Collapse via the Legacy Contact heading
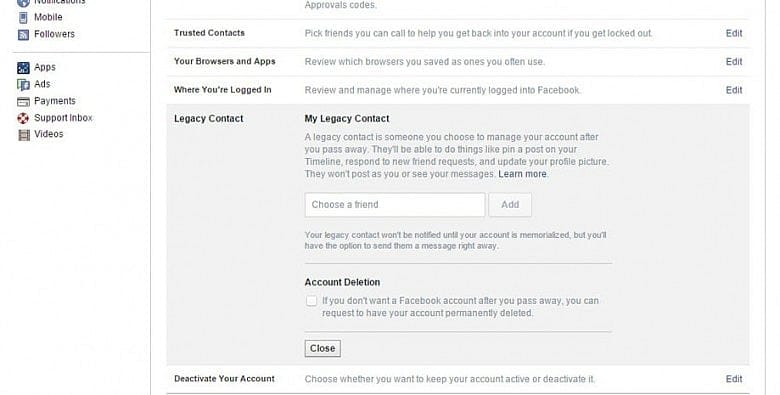 coord(208,119)
